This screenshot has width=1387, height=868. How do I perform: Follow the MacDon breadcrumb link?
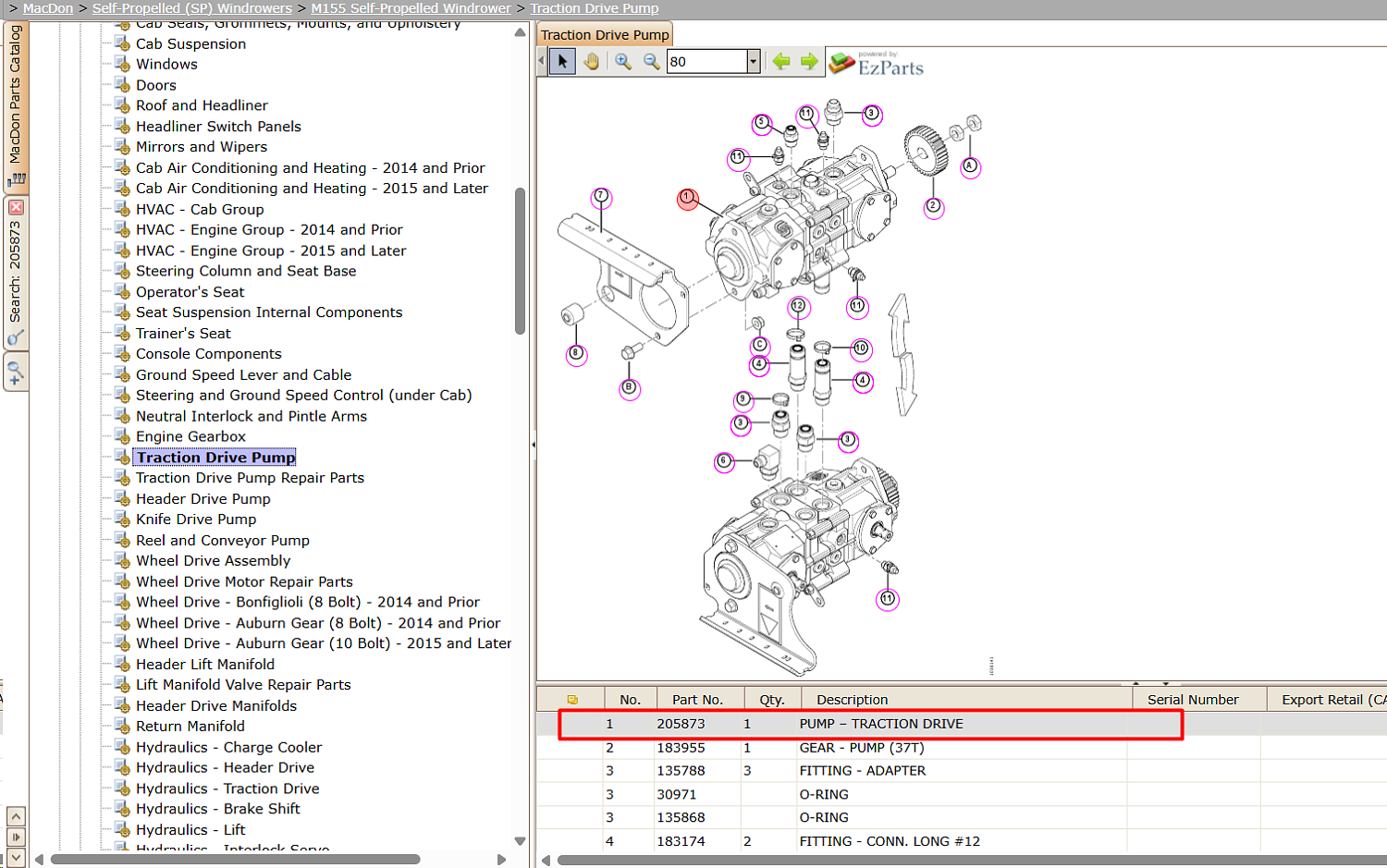click(48, 8)
